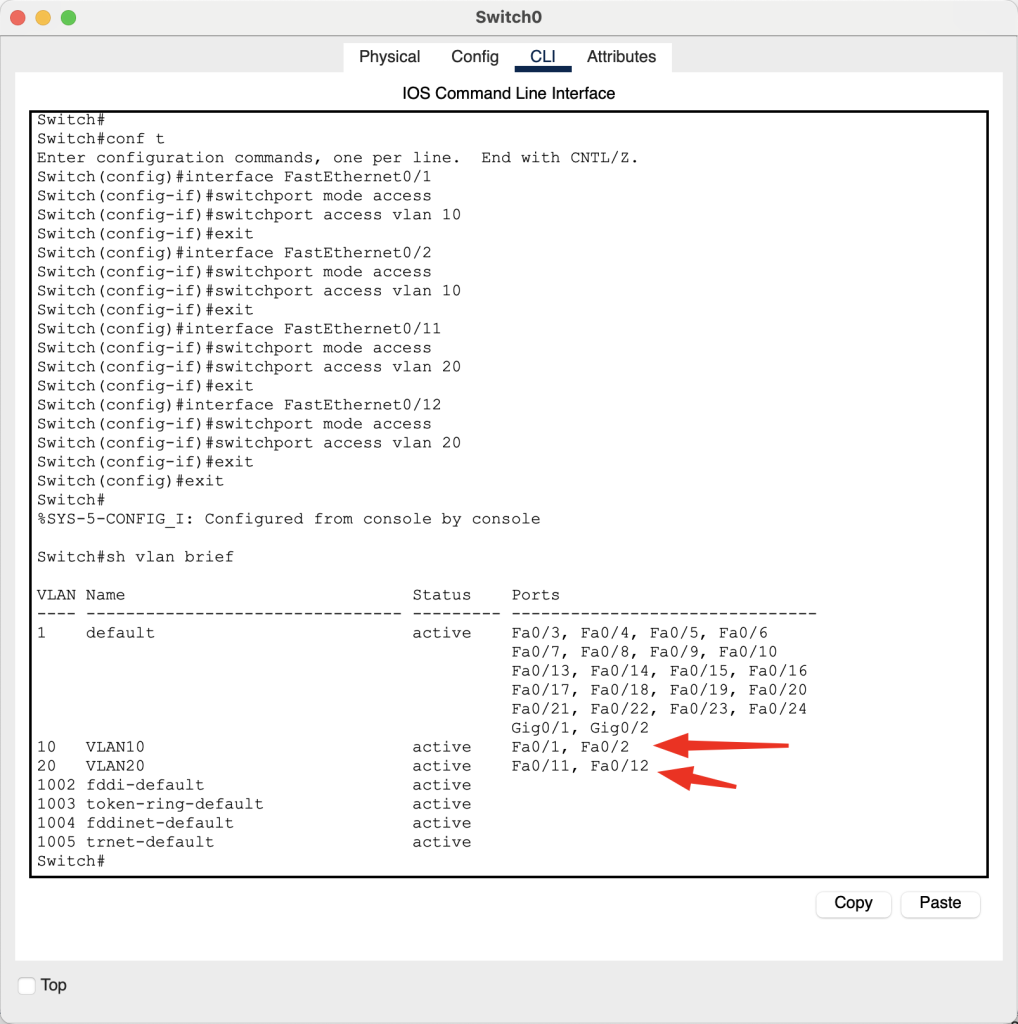The image size is (1018, 1024).
Task: Switch to the Attributes tab
Action: click(x=621, y=57)
